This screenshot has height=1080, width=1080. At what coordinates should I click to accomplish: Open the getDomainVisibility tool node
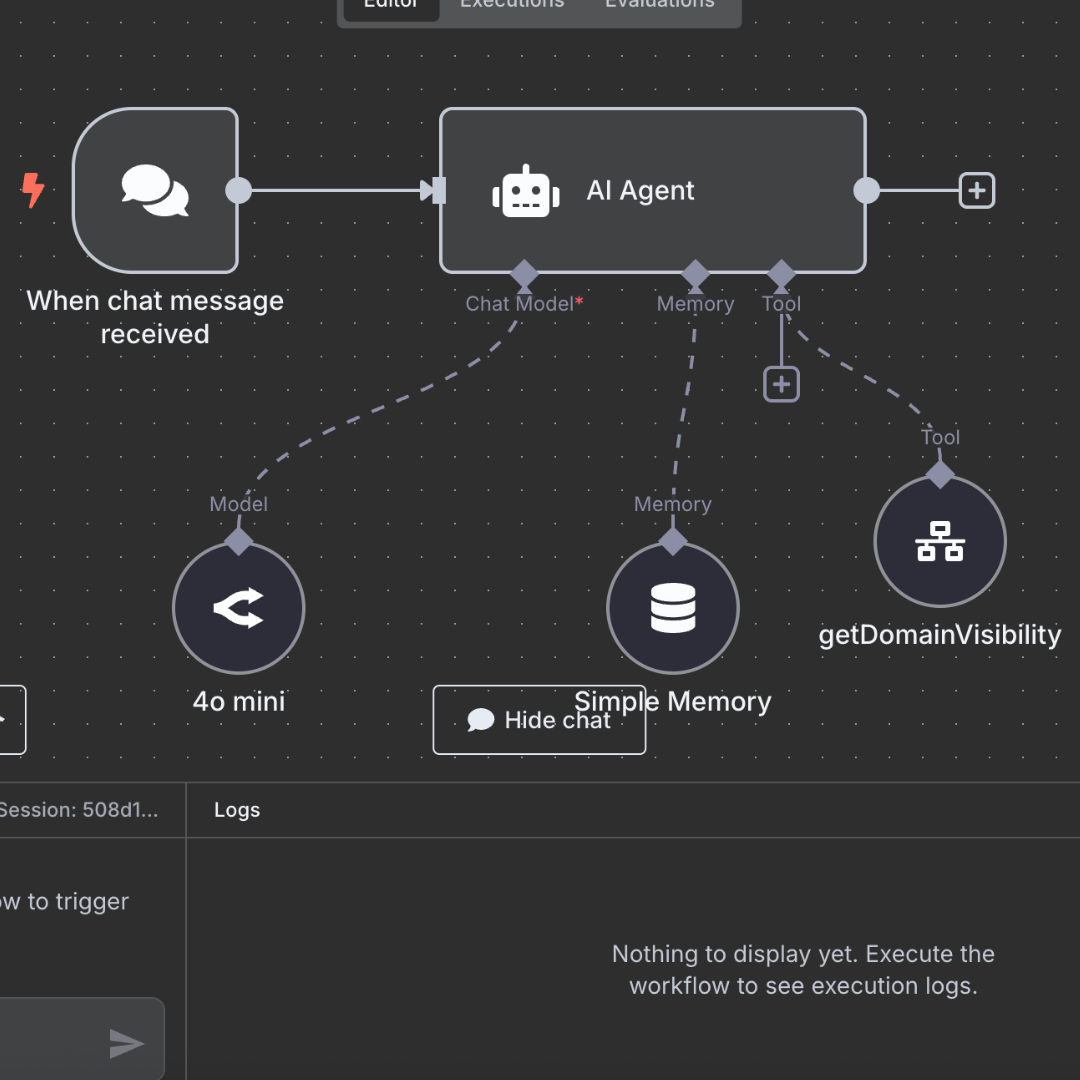[x=939, y=541]
